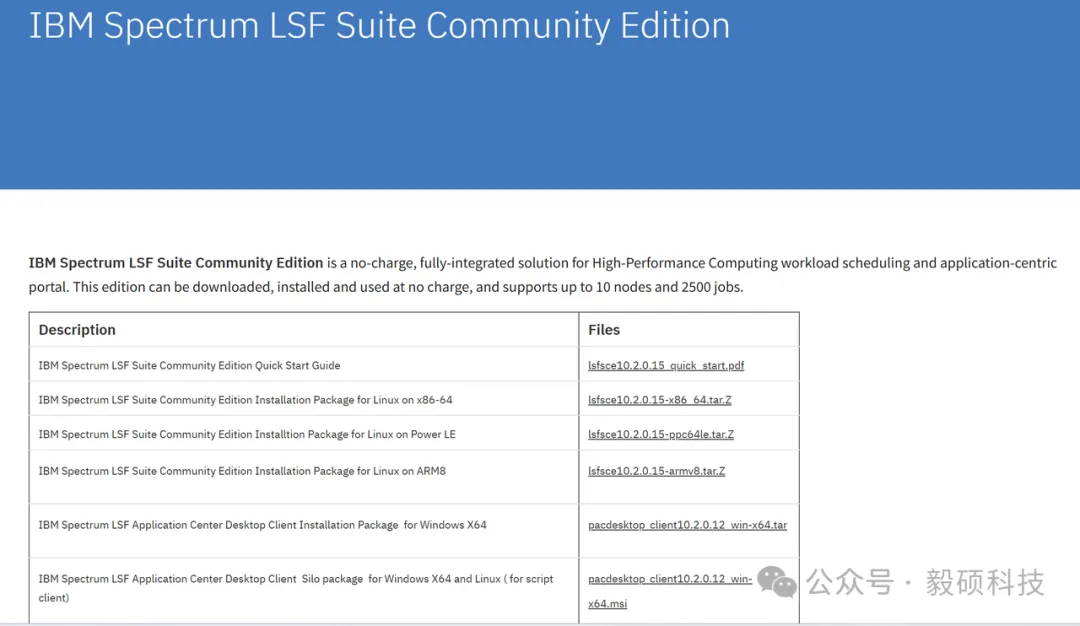Open pacdesktop_client10.2.0.12_win-x64.tar link
Screen dimensions: 1080x626
pos(687,525)
